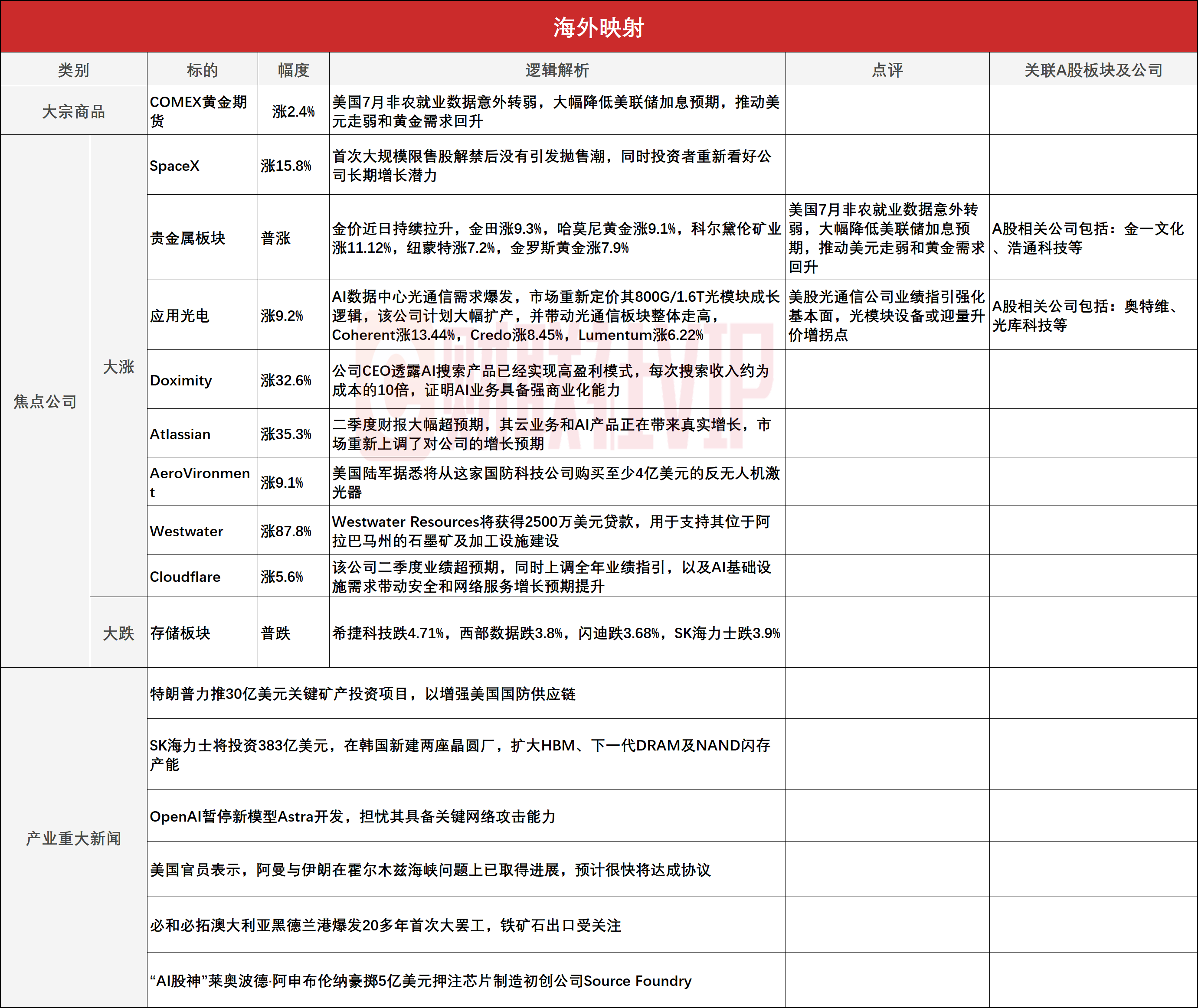Select the 涨2.4% value
This screenshot has width=1198, height=1008.
(x=294, y=111)
